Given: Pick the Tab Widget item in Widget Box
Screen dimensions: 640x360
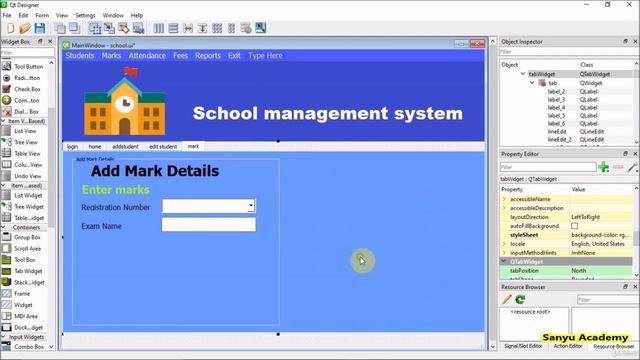Looking at the screenshot, I should tap(23, 271).
